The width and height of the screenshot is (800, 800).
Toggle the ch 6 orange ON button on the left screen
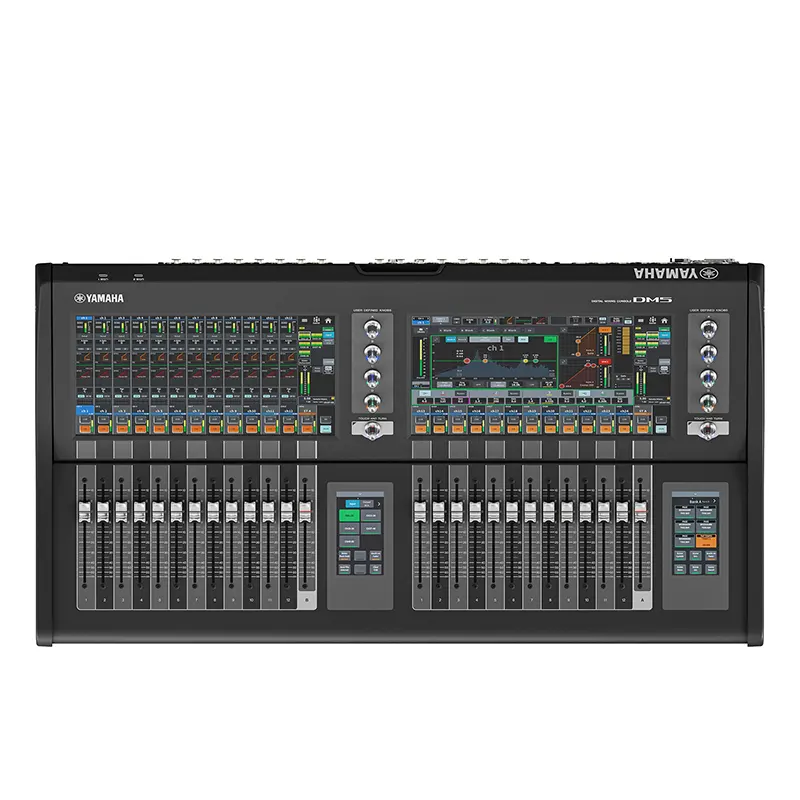(178, 429)
